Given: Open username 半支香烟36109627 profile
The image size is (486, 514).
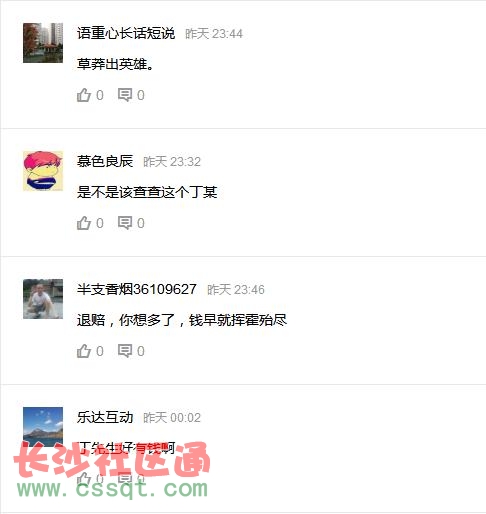Looking at the screenshot, I should click(136, 289).
